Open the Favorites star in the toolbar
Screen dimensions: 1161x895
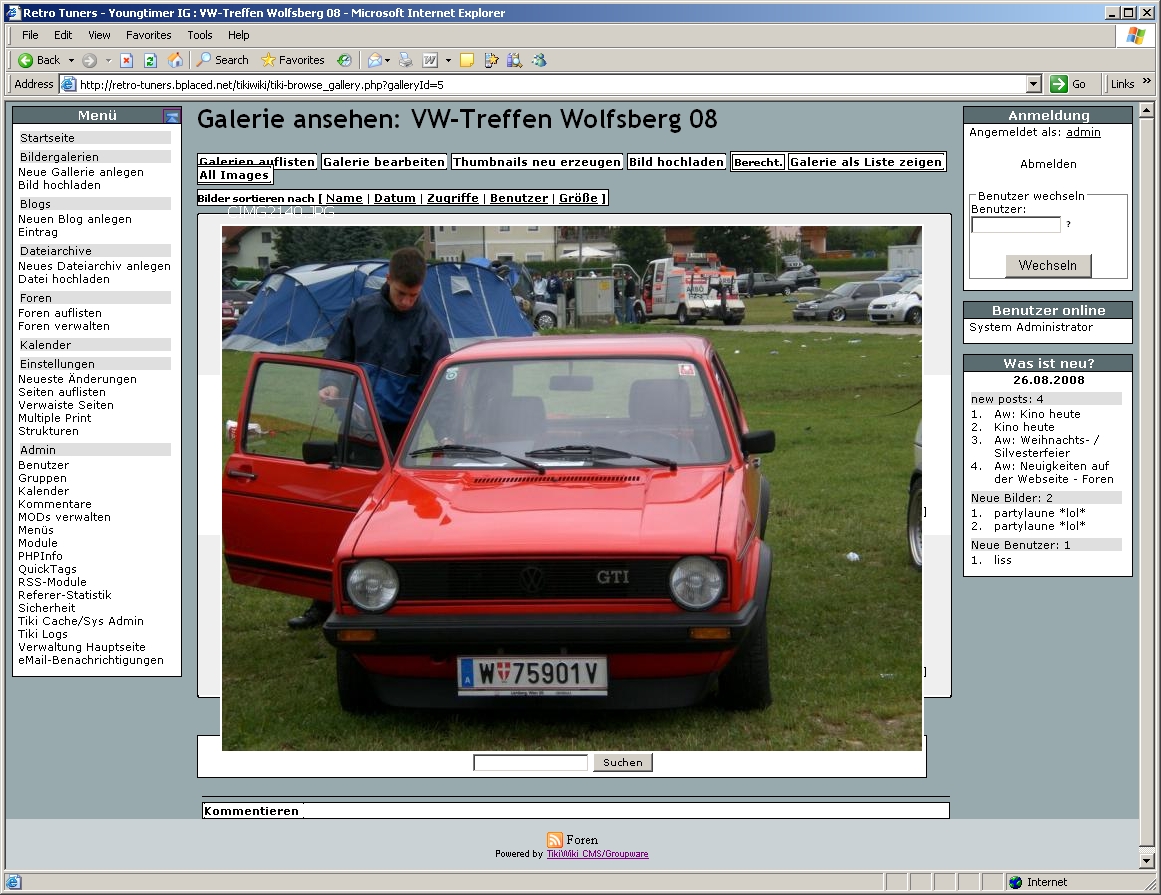click(x=292, y=60)
